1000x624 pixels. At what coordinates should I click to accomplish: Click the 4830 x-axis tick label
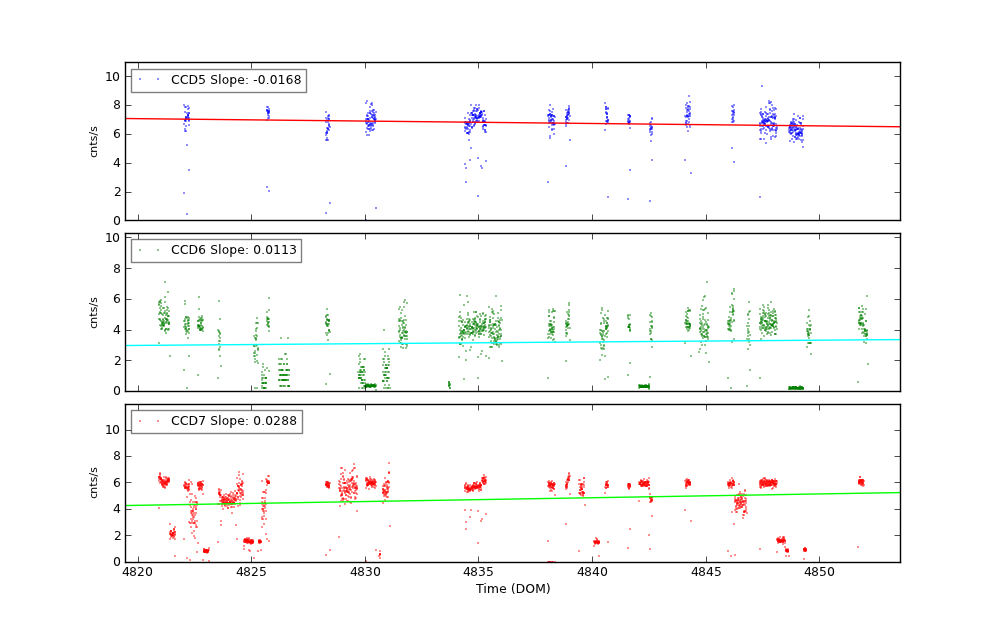coord(365,572)
